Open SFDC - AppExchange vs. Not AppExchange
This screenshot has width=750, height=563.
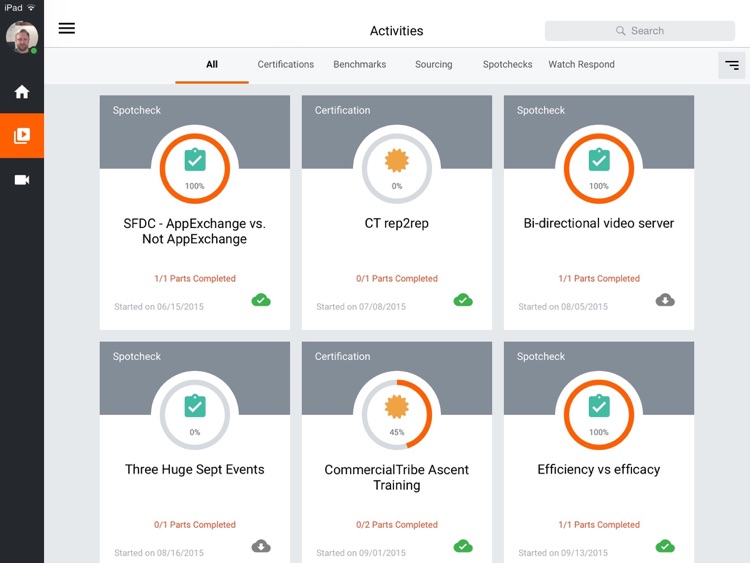click(195, 231)
